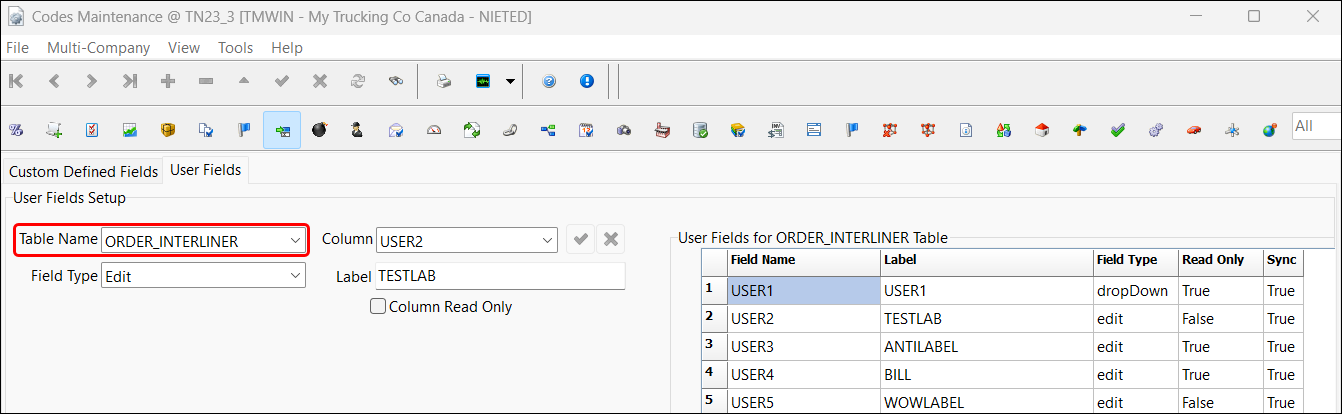Click the printer icon in toolbar

pyautogui.click(x=443, y=81)
